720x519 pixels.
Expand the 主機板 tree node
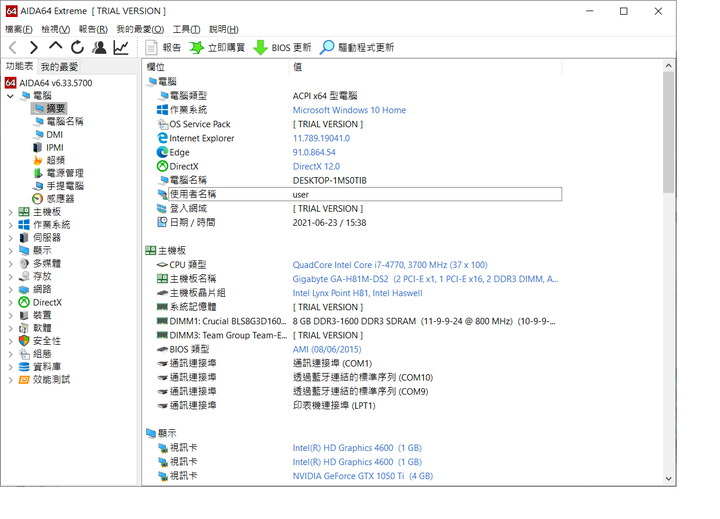pos(11,212)
